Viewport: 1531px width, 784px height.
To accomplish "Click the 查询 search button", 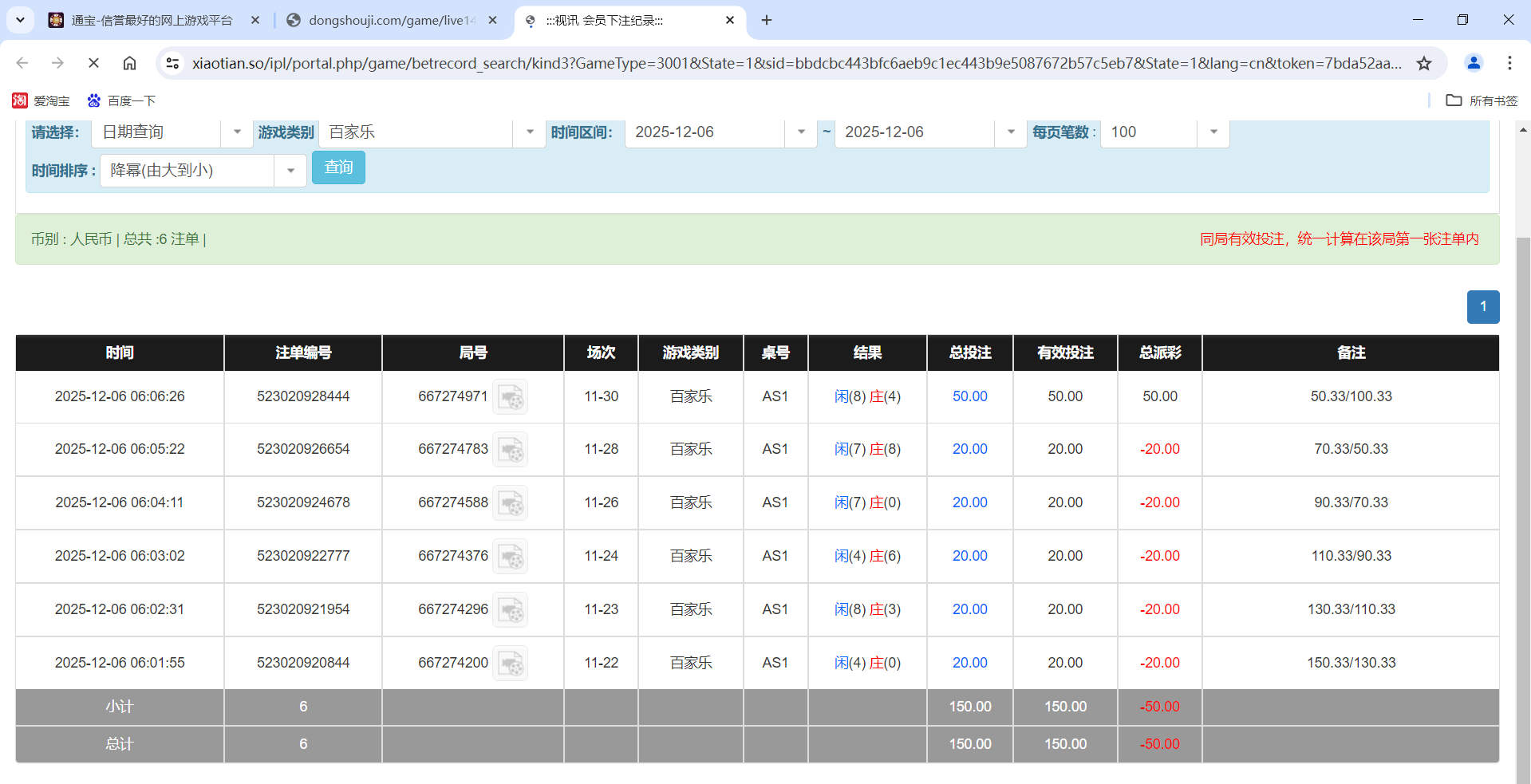I will (338, 167).
